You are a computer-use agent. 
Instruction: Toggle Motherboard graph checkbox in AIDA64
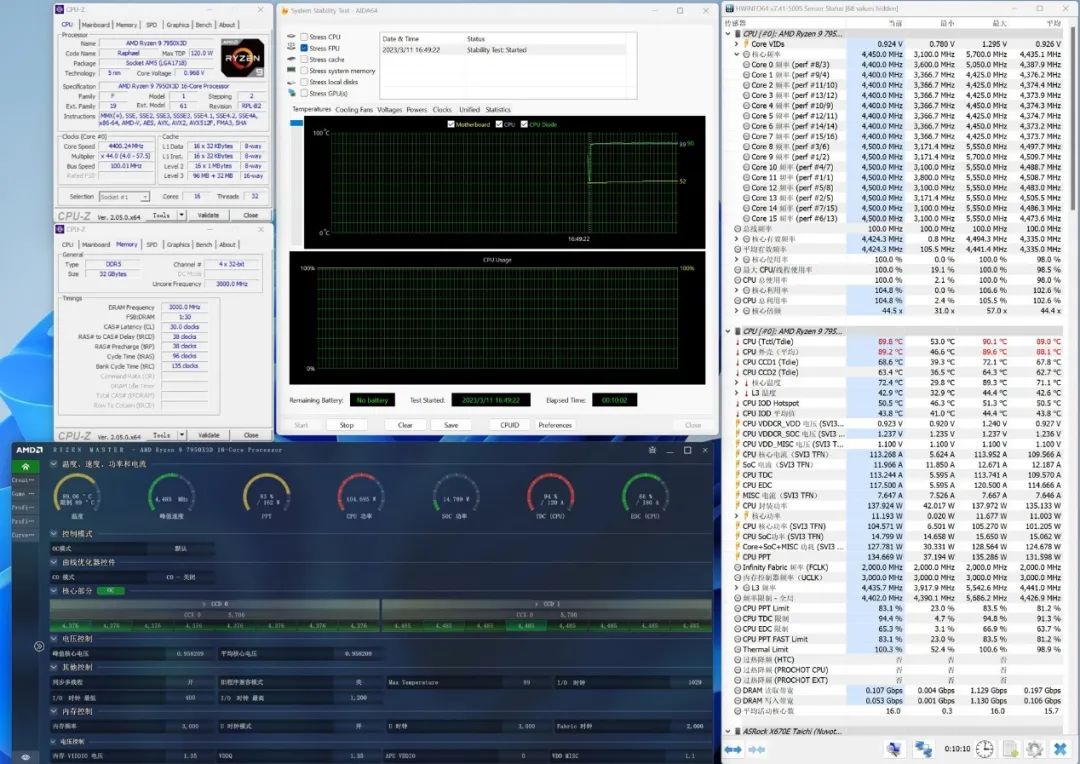(x=451, y=125)
